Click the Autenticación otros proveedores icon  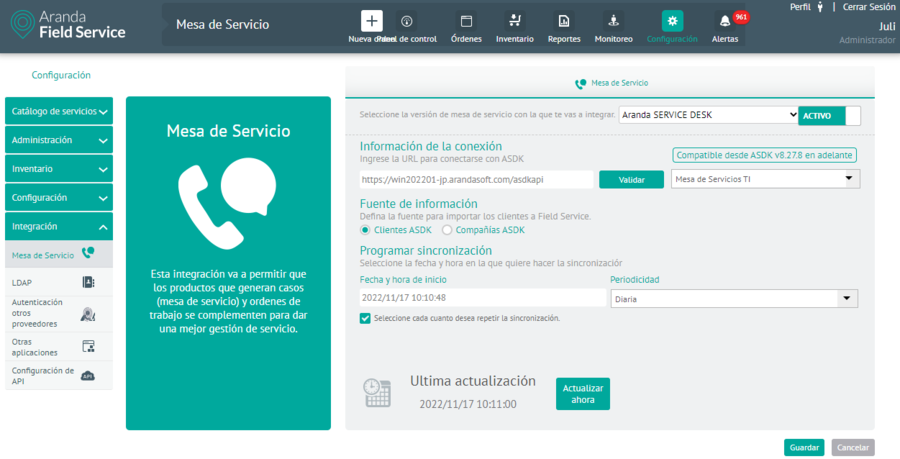click(x=88, y=314)
